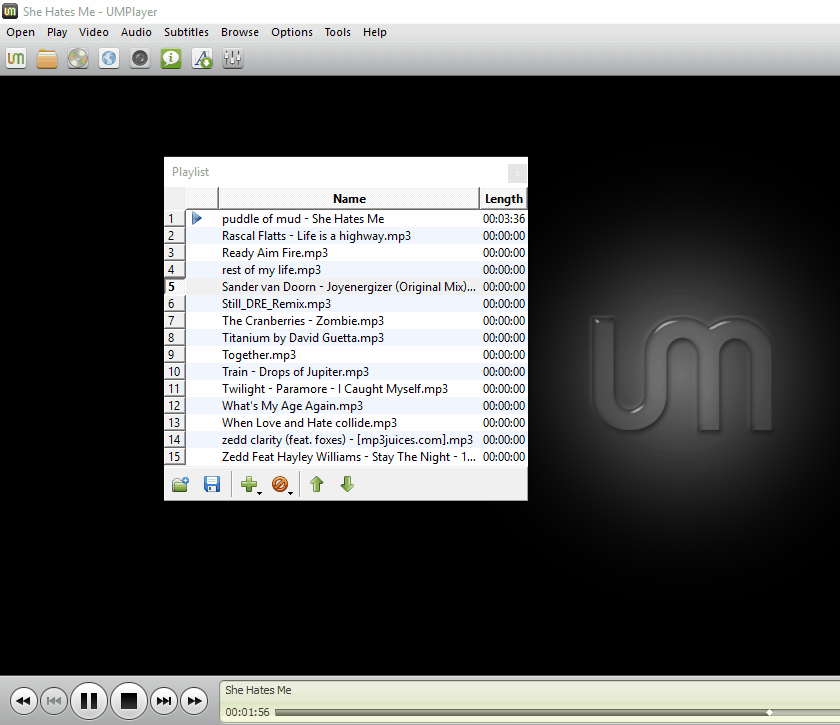
Task: Add items with the green plus icon
Action: 249,484
